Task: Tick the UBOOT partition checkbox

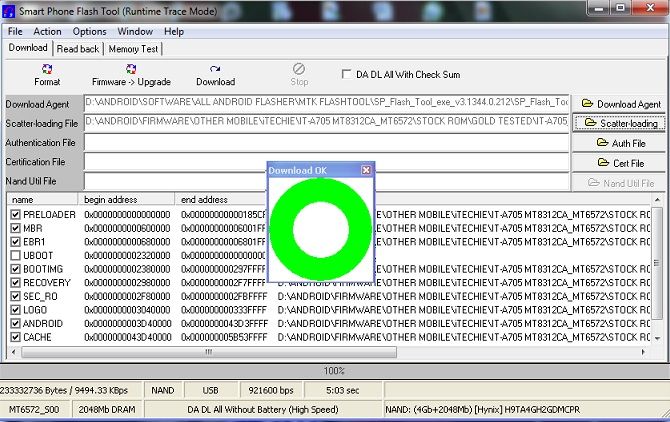Action: coord(15,256)
